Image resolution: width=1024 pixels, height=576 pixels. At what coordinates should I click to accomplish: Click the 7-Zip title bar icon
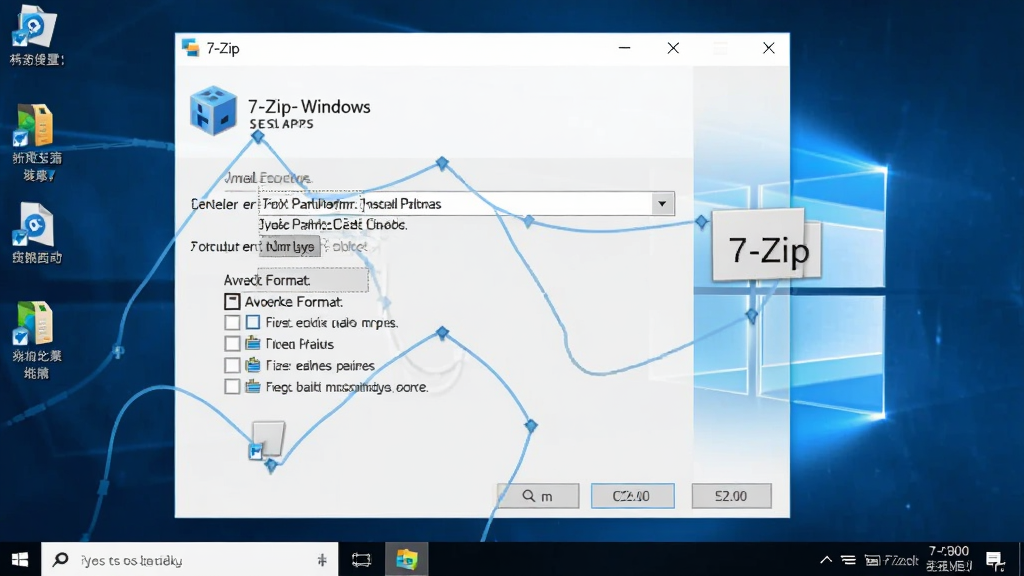[190, 48]
